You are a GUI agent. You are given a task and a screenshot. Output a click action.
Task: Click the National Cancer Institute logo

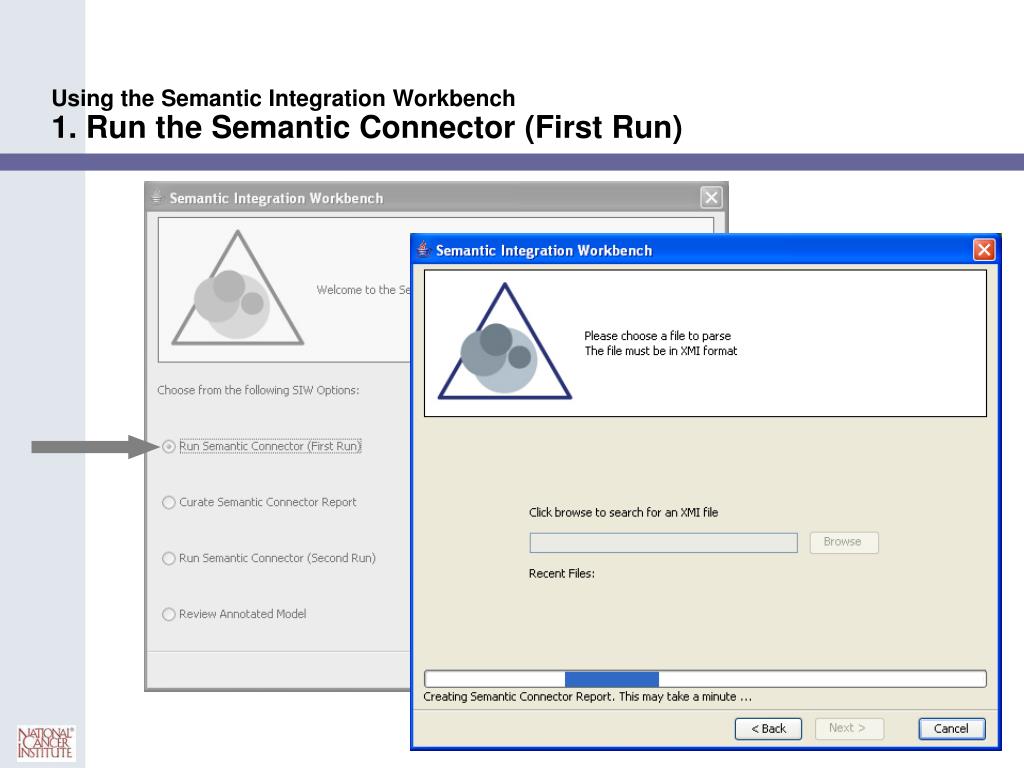point(45,742)
